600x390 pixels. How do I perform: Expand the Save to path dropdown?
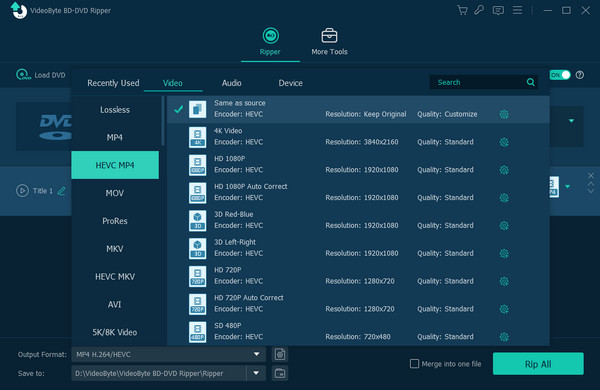point(256,373)
